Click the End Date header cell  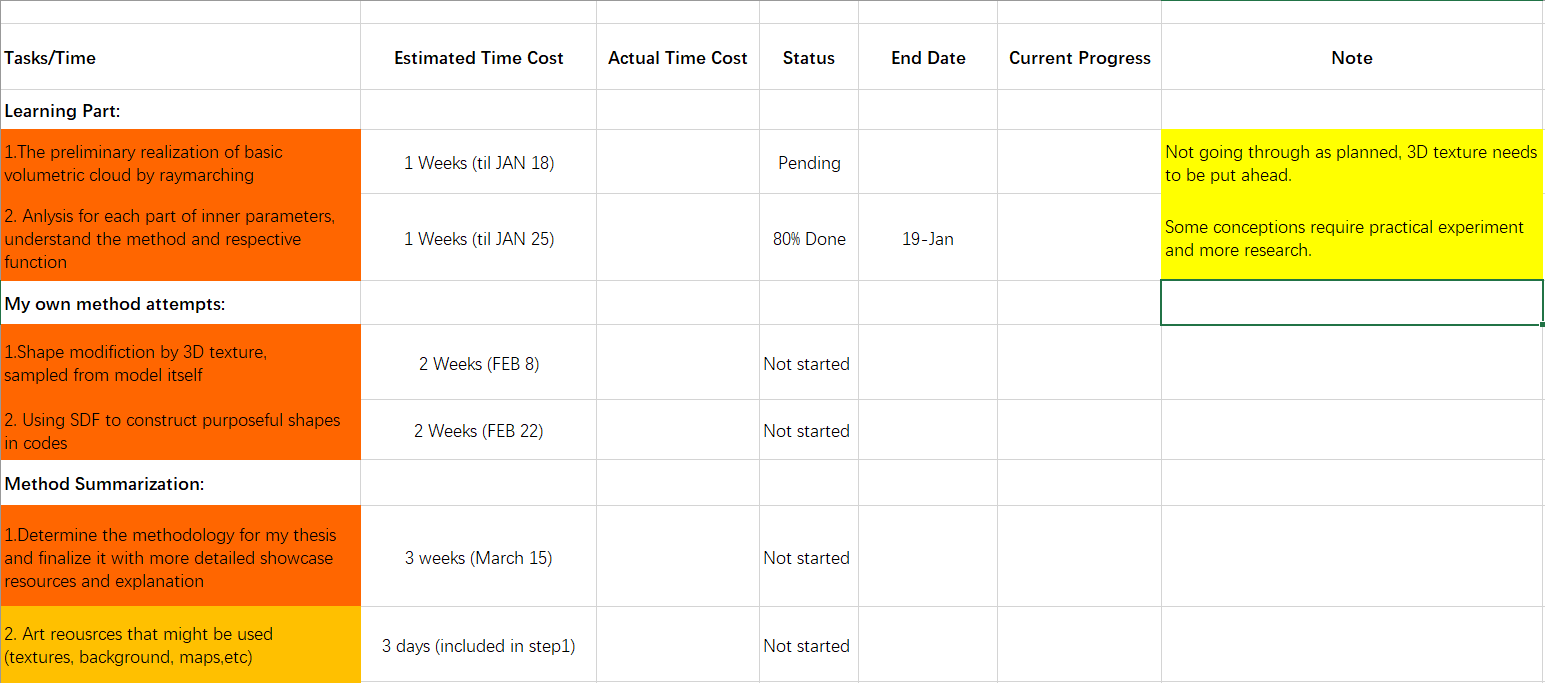point(927,57)
